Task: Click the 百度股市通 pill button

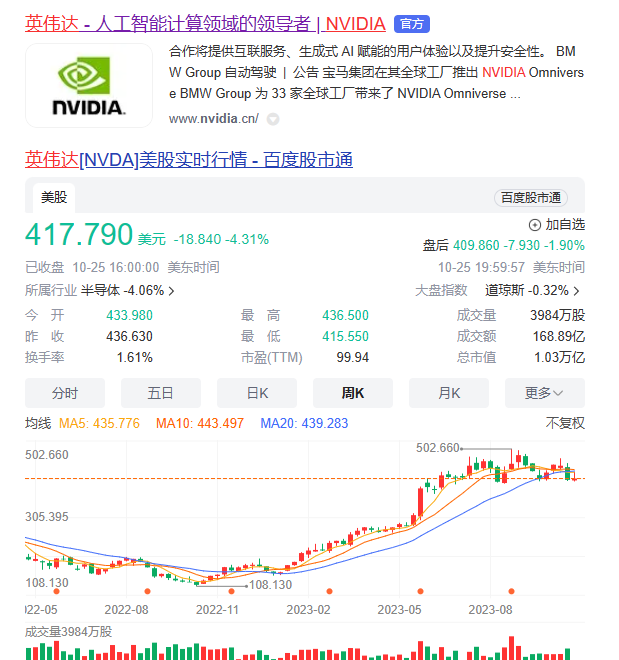Action: click(531, 198)
